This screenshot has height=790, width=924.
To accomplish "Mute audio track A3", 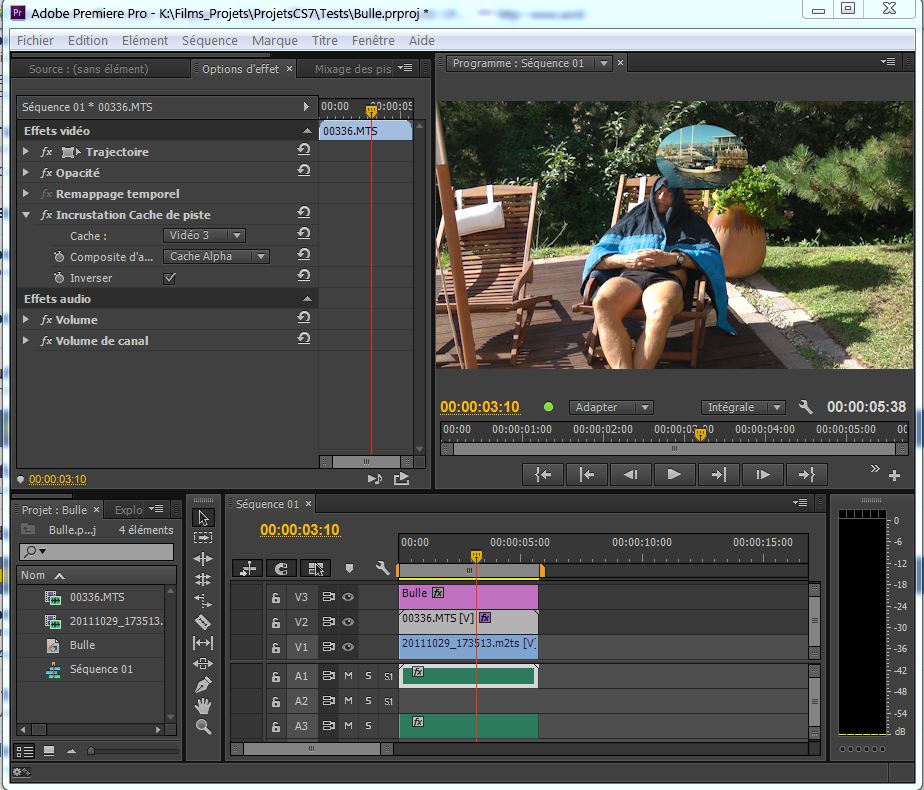I will click(x=348, y=726).
